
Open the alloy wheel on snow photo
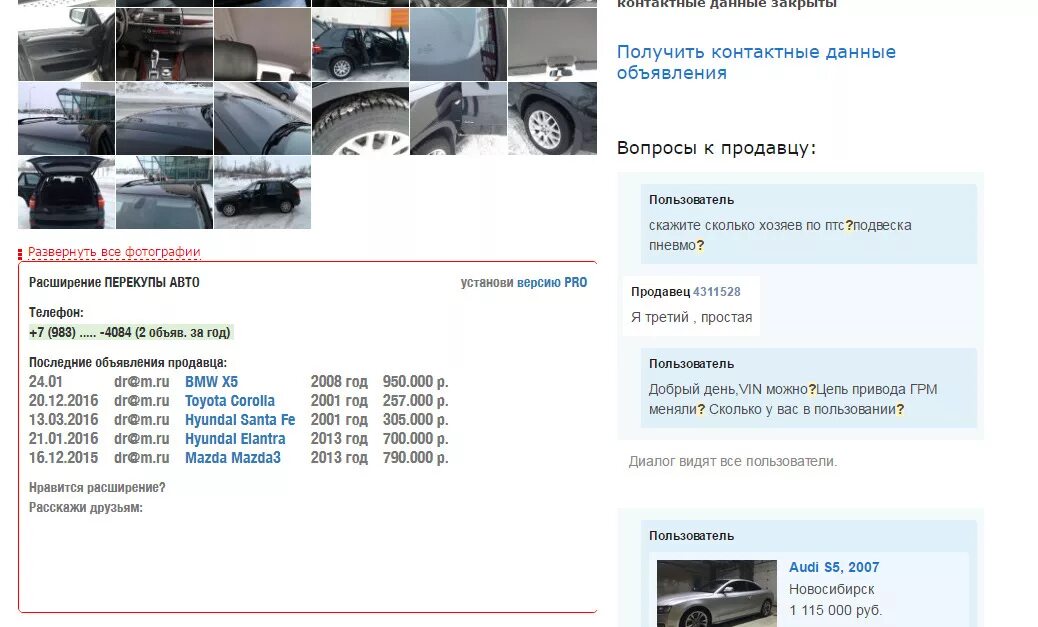552,119
